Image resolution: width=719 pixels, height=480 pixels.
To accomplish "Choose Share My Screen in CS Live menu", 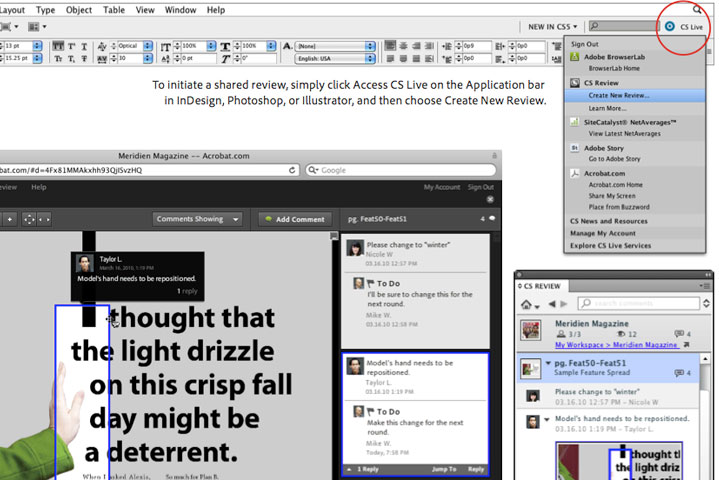I will 612,196.
